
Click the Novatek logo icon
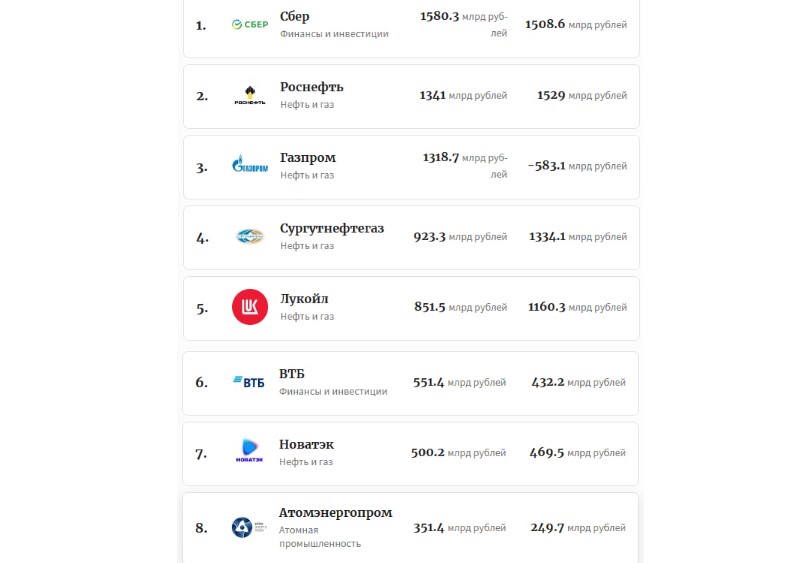(x=249, y=452)
